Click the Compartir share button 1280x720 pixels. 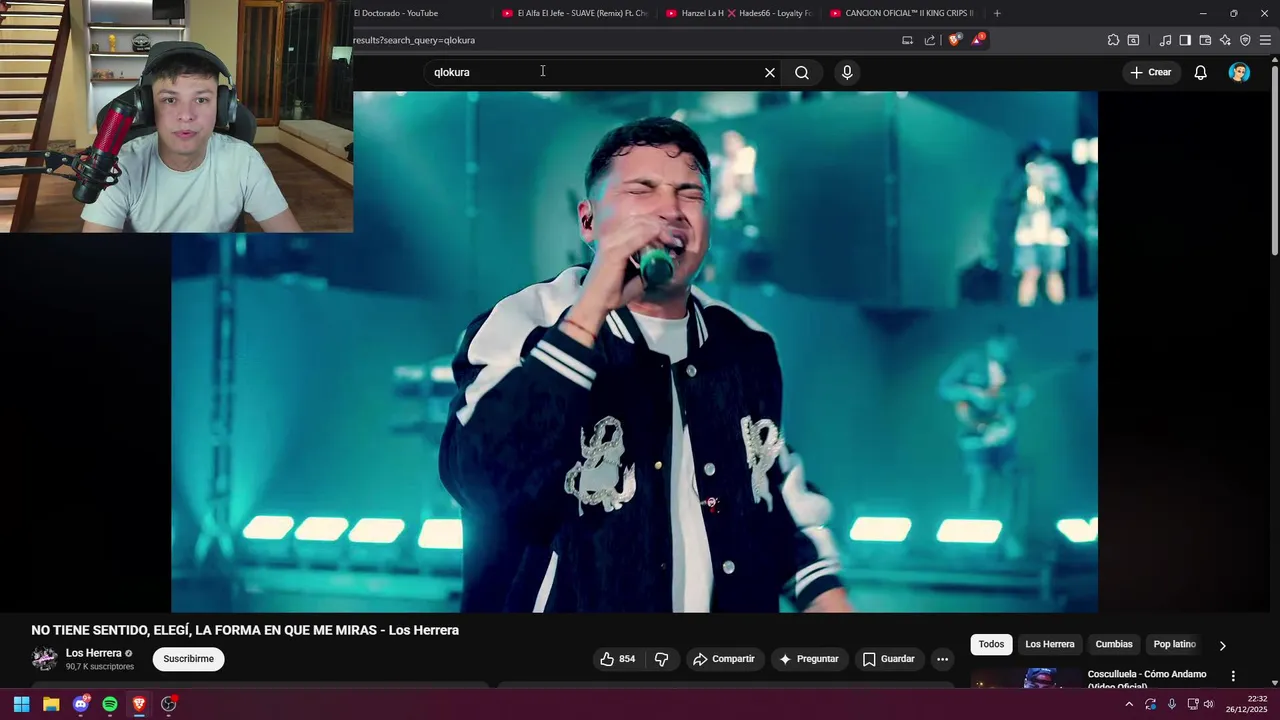(724, 659)
